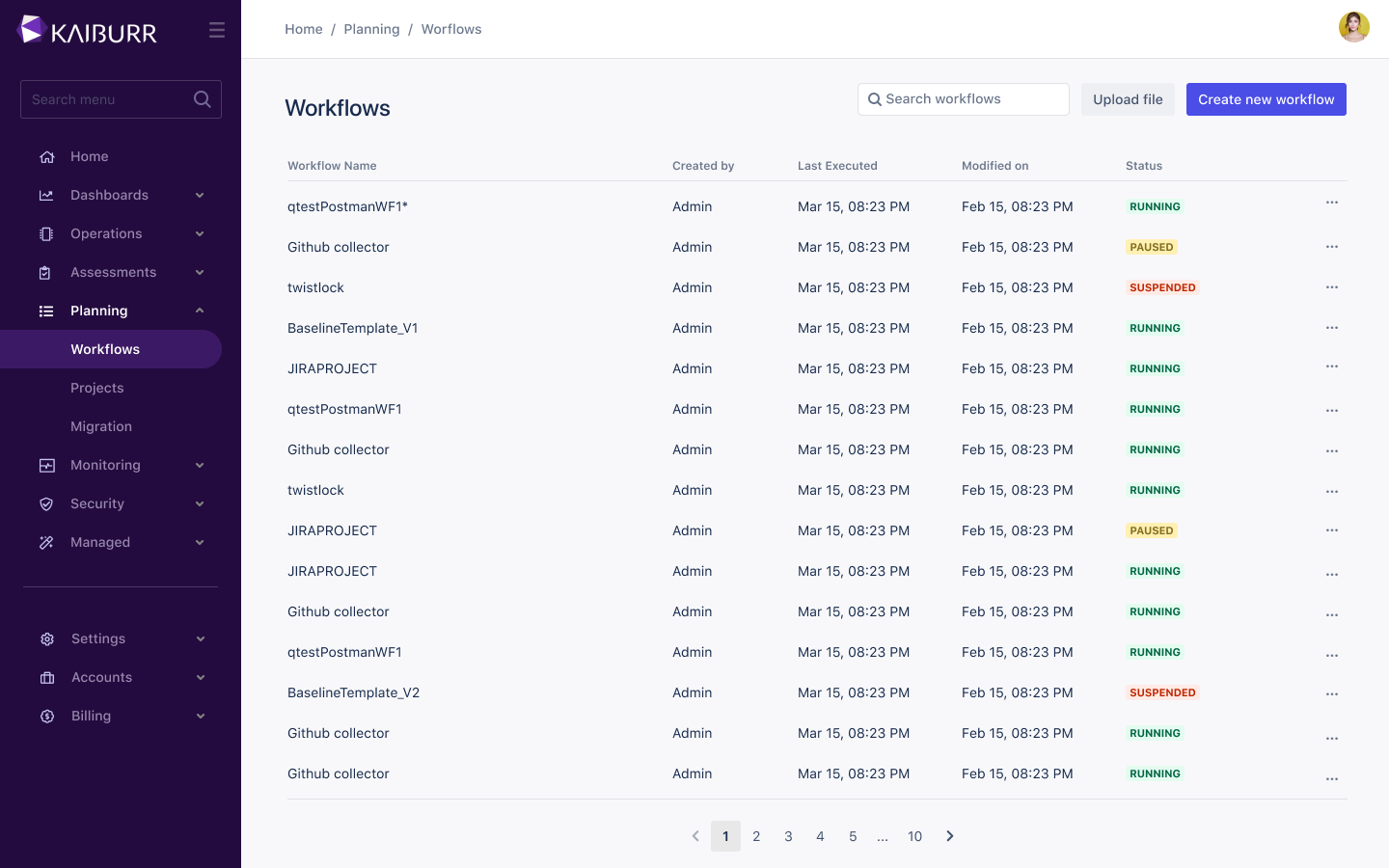Collapse the Planning menu section
This screenshot has width=1389, height=868.
click(200, 311)
